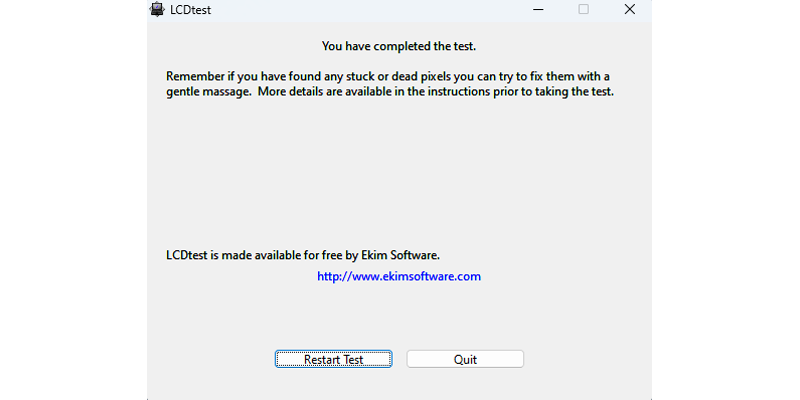Minimize the LCDtest window
This screenshot has height=400, width=800.
click(537, 10)
